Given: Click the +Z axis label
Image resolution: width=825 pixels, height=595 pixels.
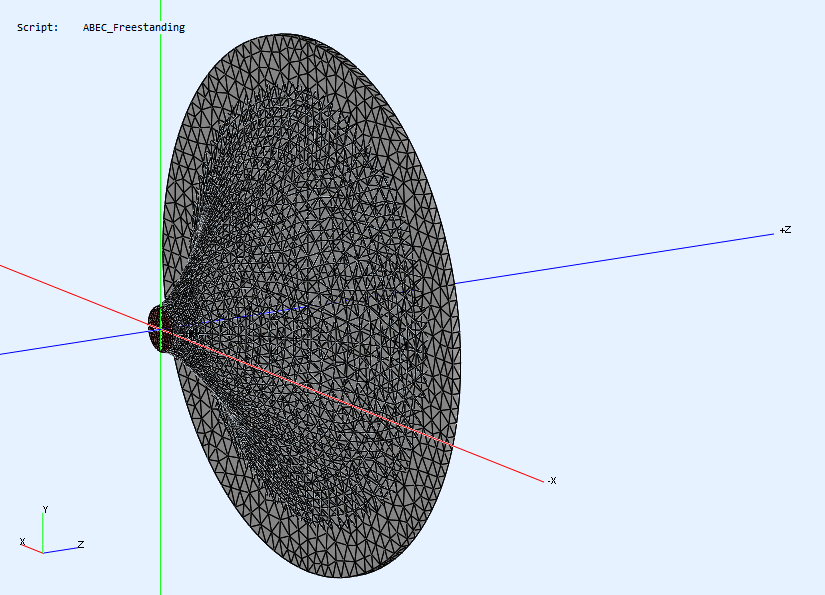Looking at the screenshot, I should pos(785,230).
